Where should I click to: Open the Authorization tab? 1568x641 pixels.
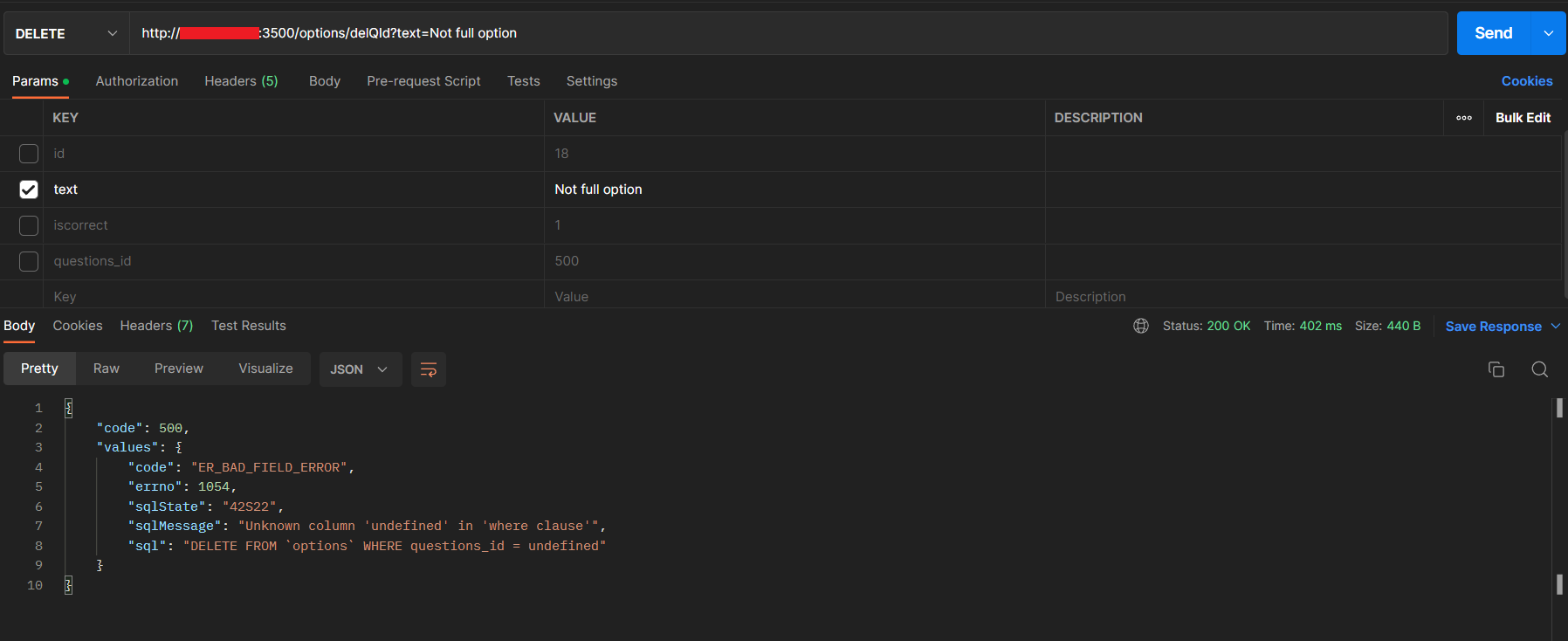click(x=137, y=81)
